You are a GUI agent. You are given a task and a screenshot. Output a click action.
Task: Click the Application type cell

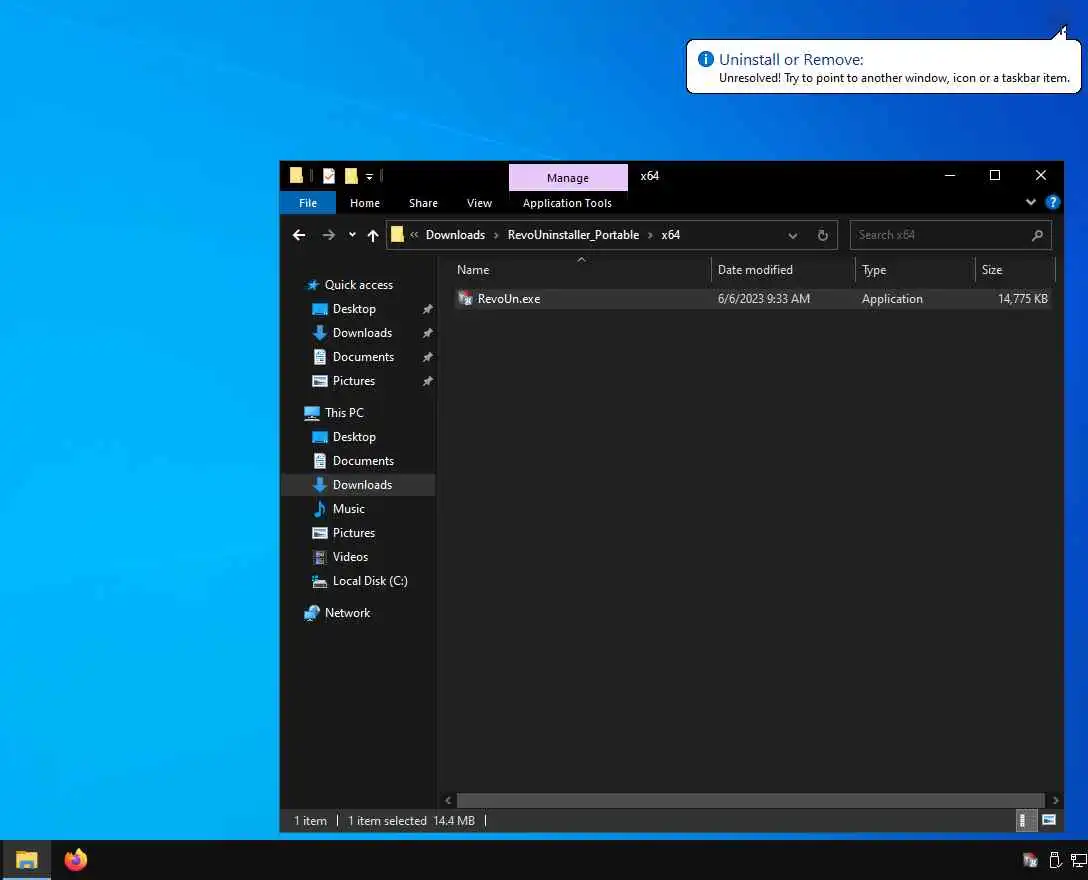(x=892, y=298)
